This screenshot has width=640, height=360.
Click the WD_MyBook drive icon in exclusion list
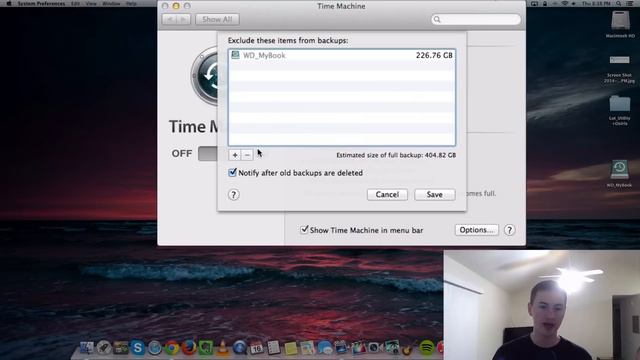click(x=235, y=55)
